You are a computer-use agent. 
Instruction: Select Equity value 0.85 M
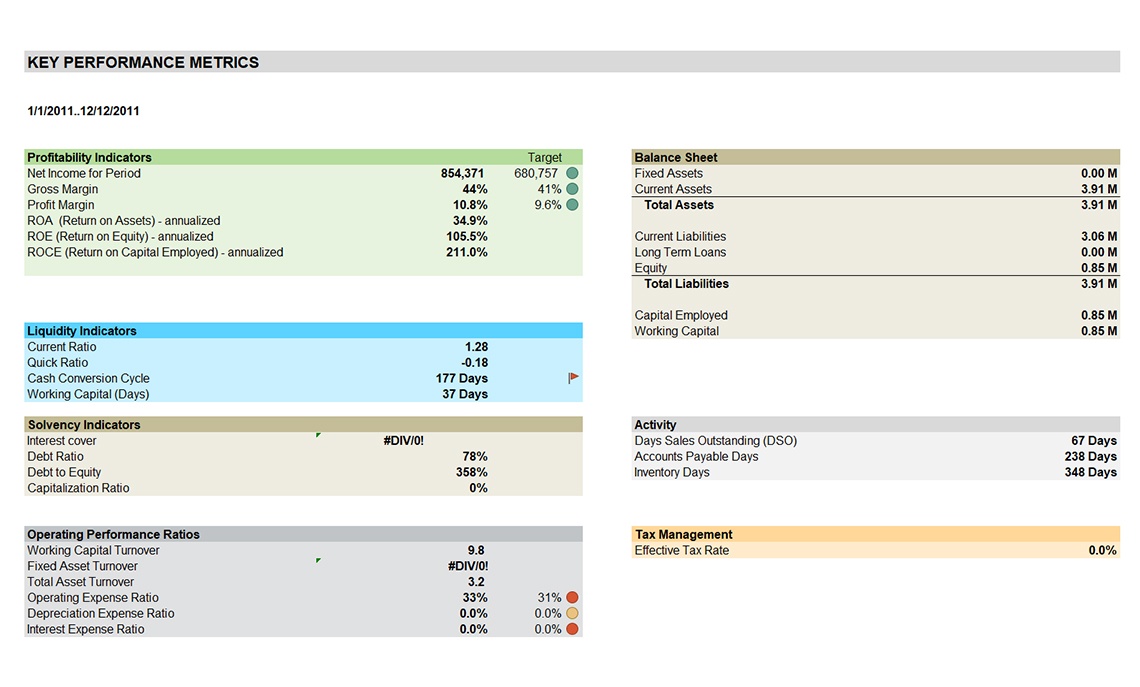(1099, 268)
